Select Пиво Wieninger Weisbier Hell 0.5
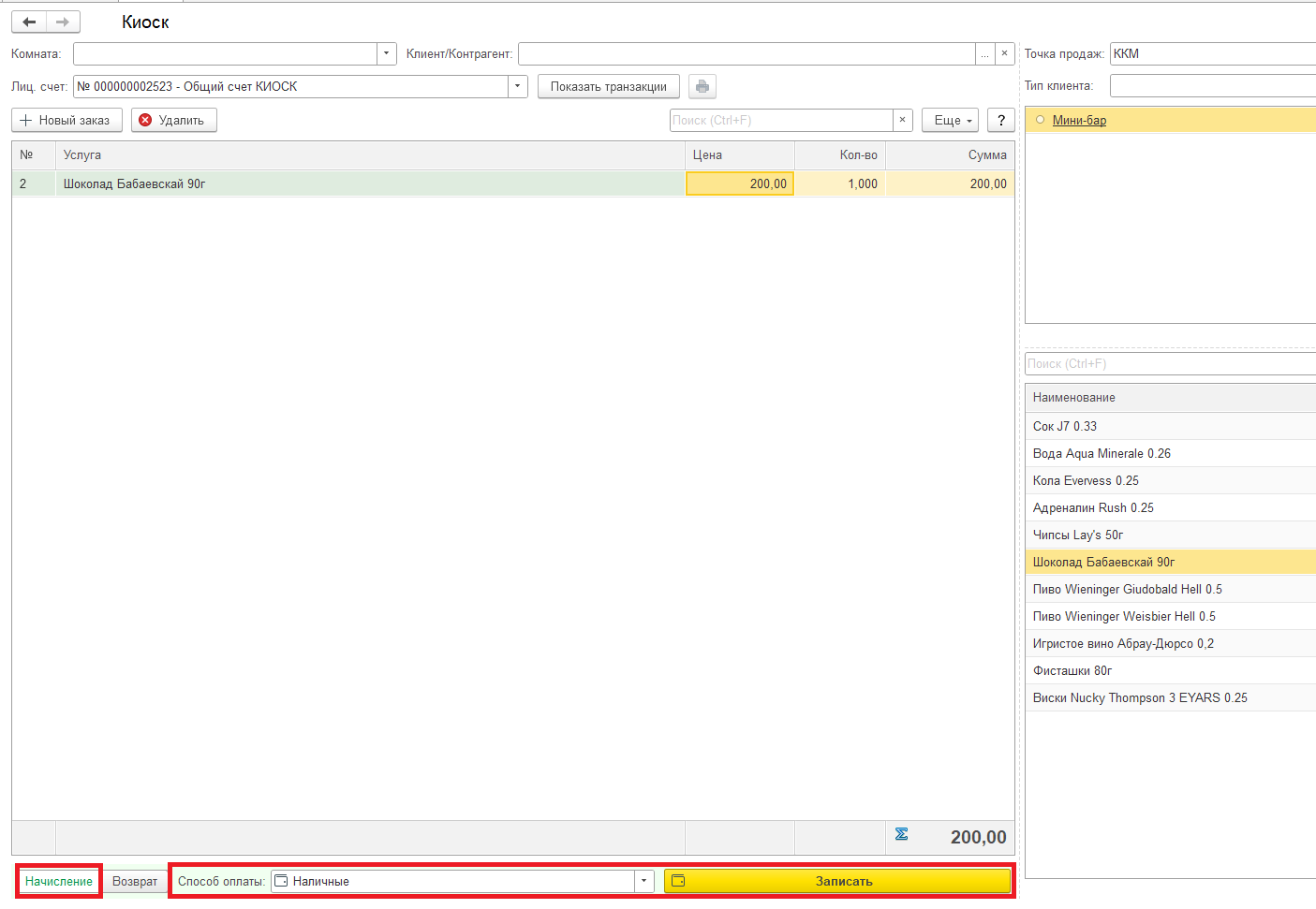 coord(1171,616)
